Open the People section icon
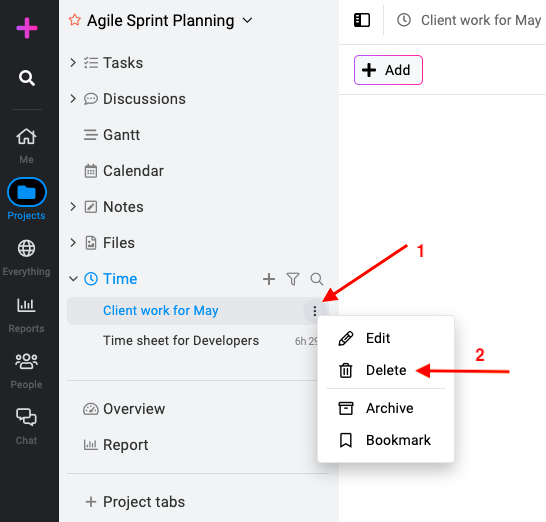This screenshot has height=522, width=546. coord(26,361)
